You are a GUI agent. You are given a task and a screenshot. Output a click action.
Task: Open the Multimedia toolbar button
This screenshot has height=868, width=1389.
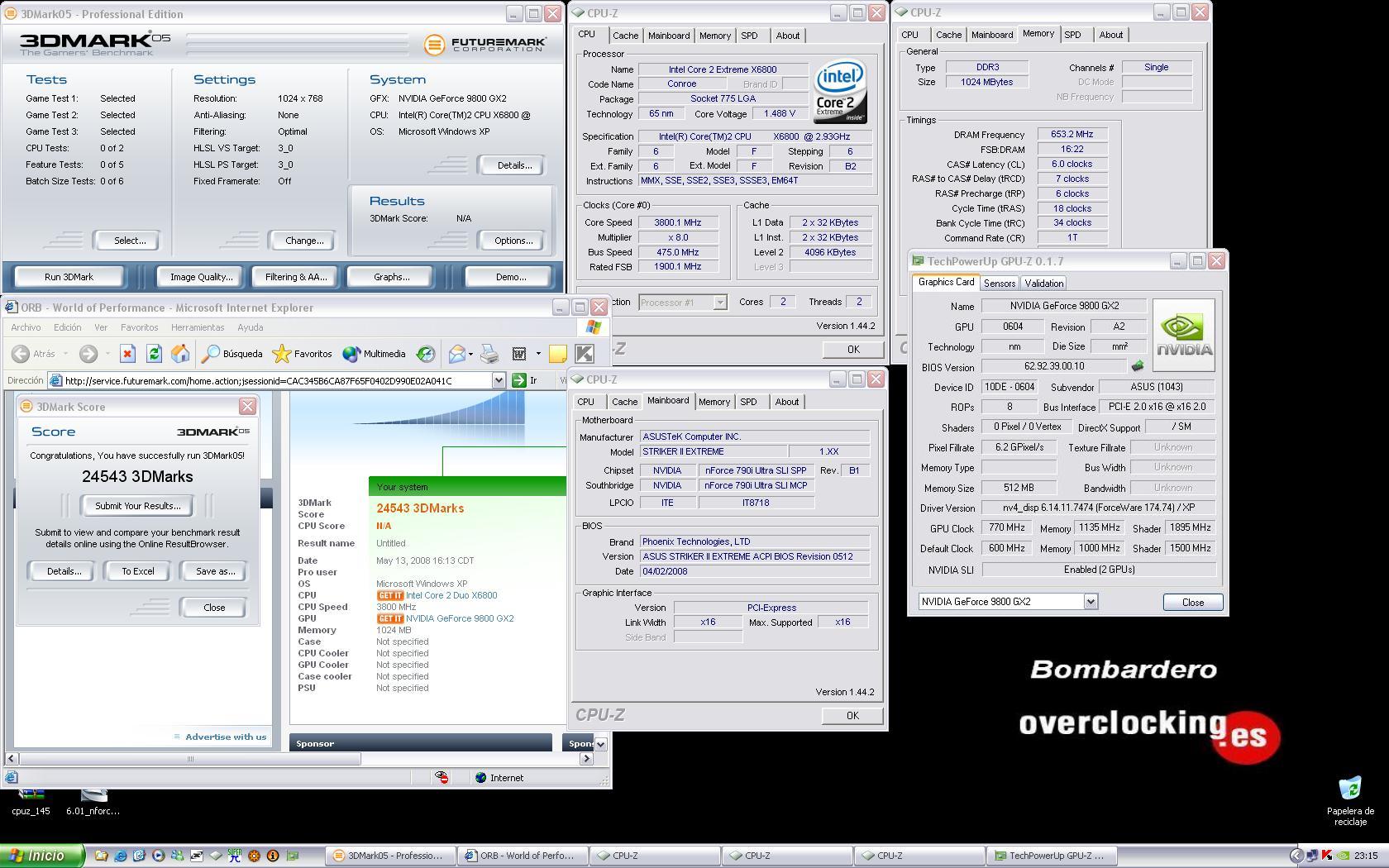click(374, 354)
